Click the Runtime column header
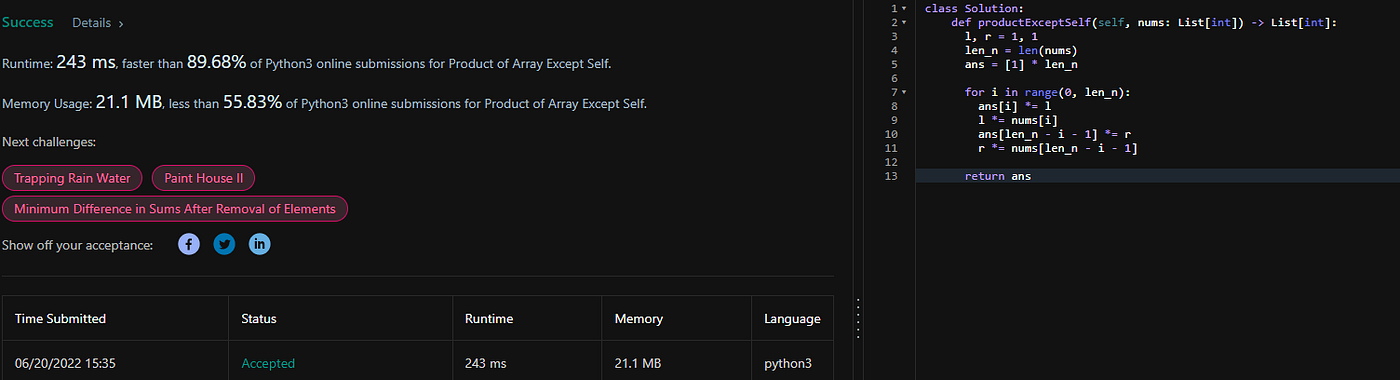 click(x=489, y=319)
